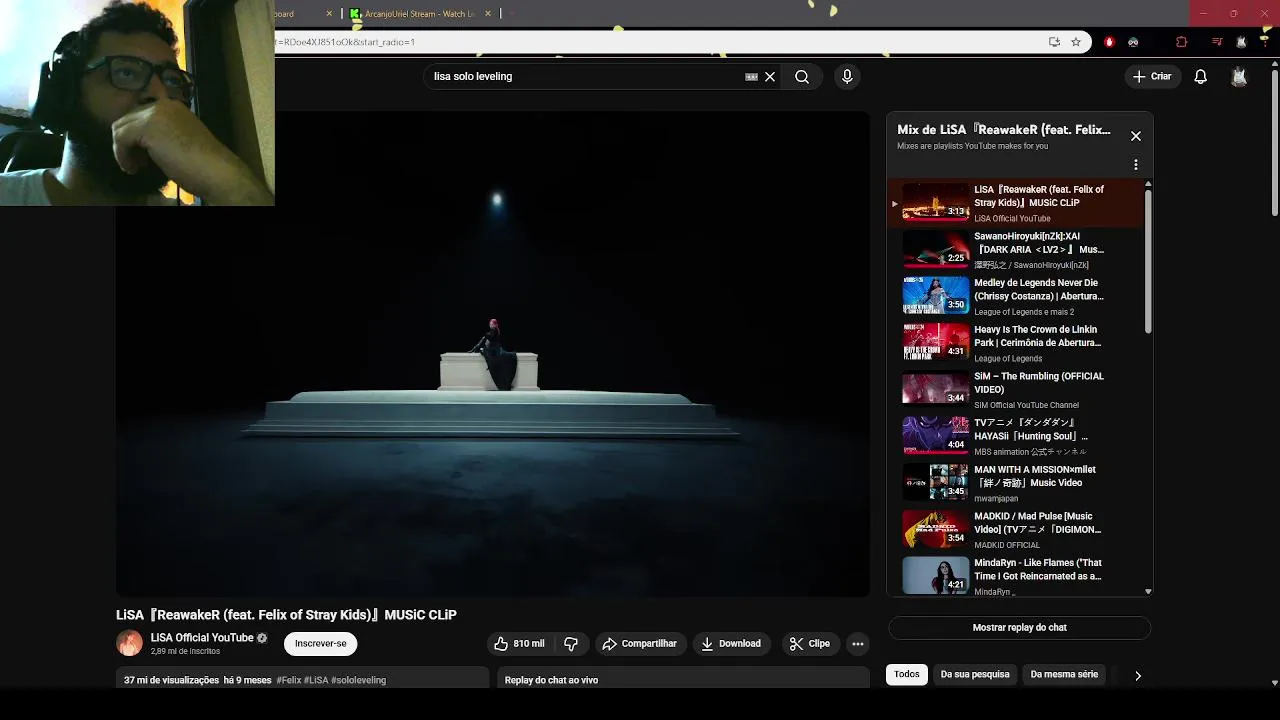Viewport: 1280px width, 720px height.
Task: Click the Inscrever-se subscribe button
Action: (x=321, y=644)
